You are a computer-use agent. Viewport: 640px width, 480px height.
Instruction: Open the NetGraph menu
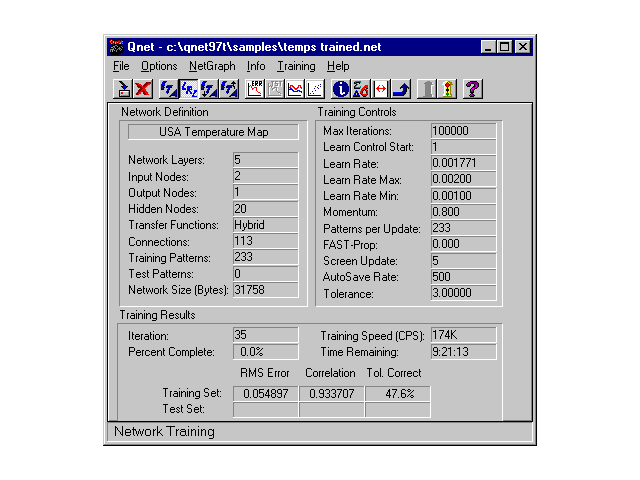coord(212,66)
